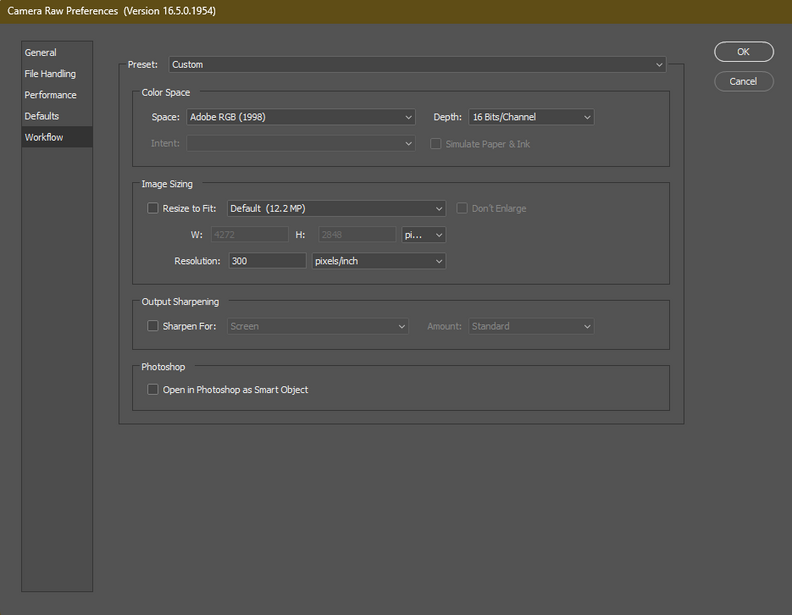
Task: Click the Camera Raw Preferences title bar text
Action: 112,11
